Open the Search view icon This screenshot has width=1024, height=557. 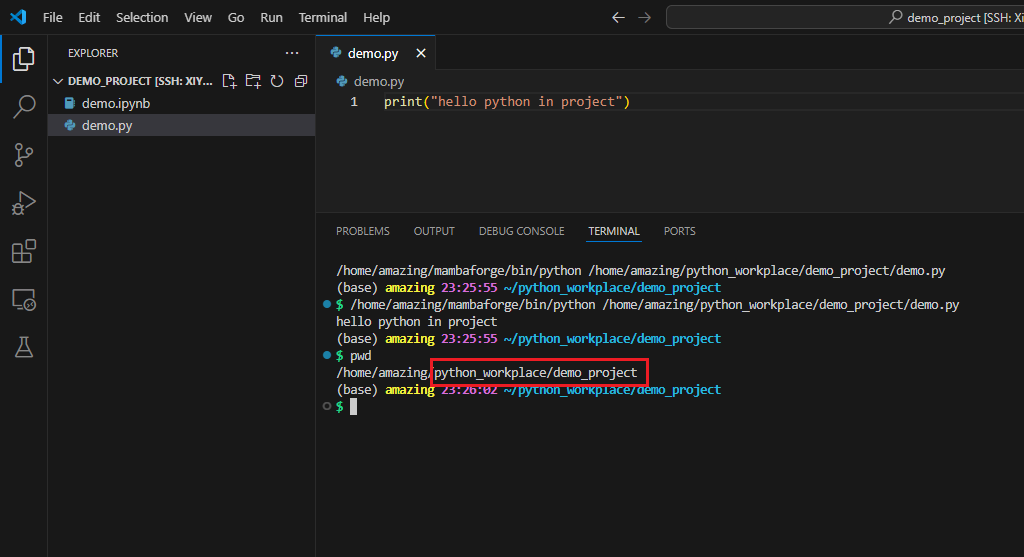point(23,107)
